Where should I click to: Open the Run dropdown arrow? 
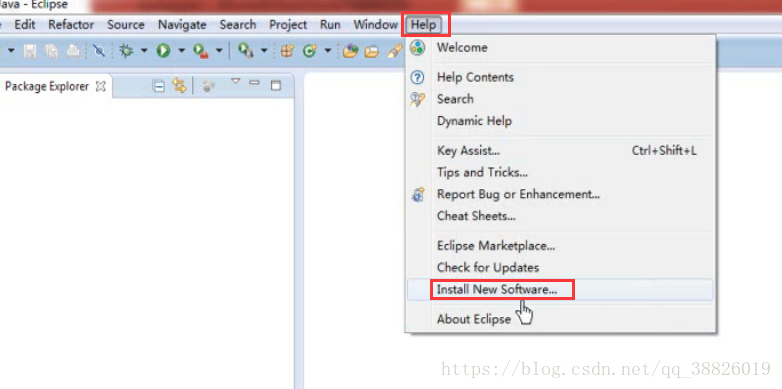click(x=182, y=50)
